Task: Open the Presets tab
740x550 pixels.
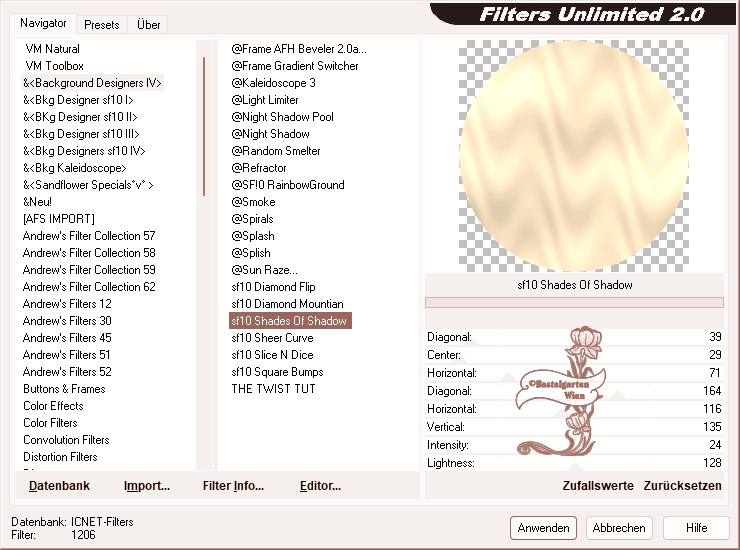Action: click(x=101, y=25)
